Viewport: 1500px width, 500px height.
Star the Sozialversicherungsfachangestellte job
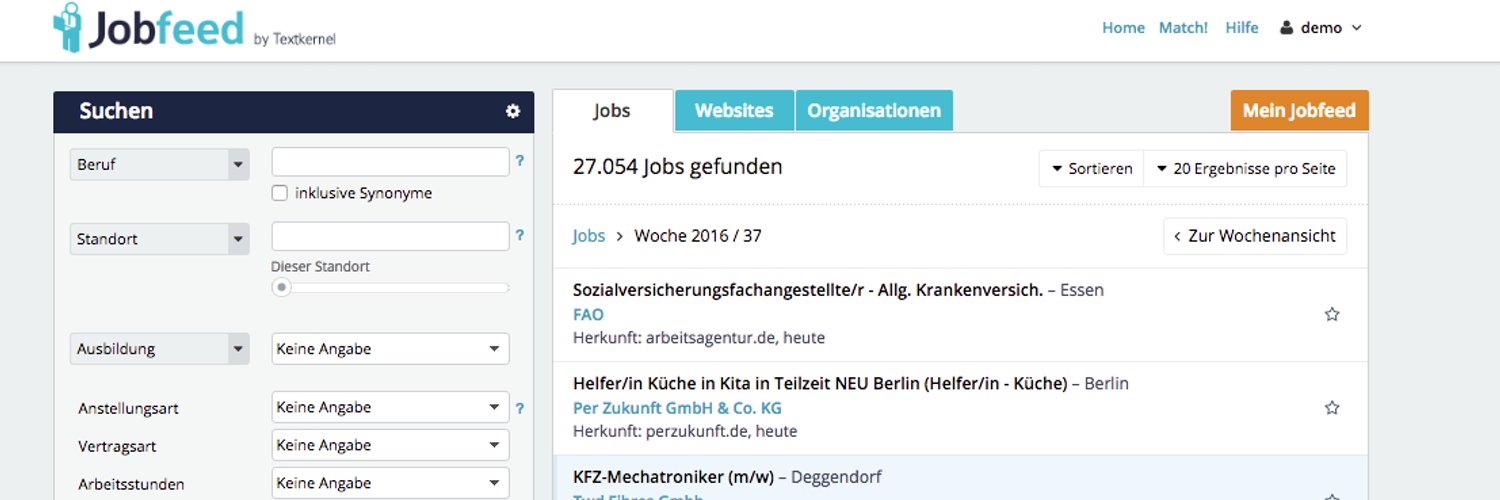1332,314
